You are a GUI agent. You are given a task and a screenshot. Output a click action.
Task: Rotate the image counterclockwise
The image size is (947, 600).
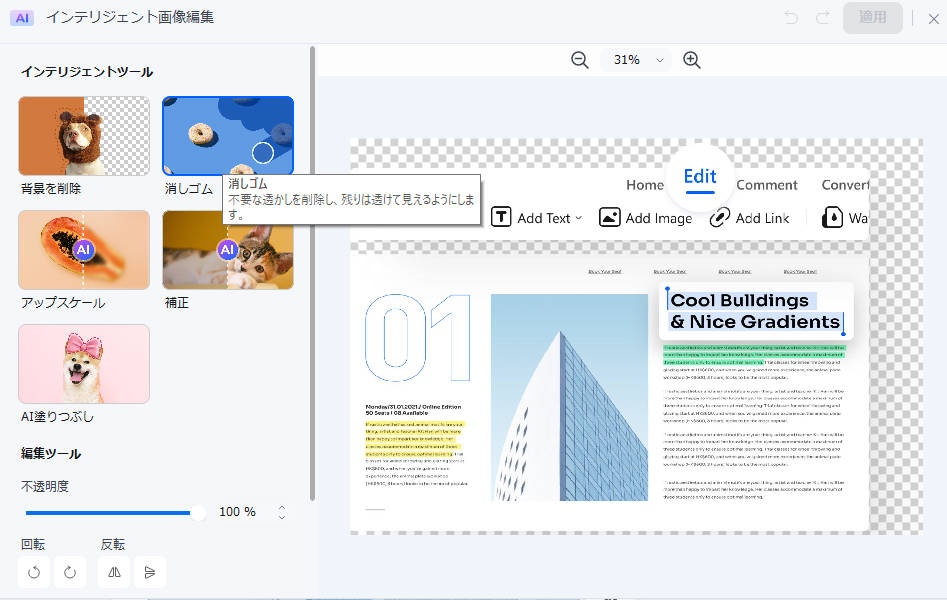(x=33, y=572)
